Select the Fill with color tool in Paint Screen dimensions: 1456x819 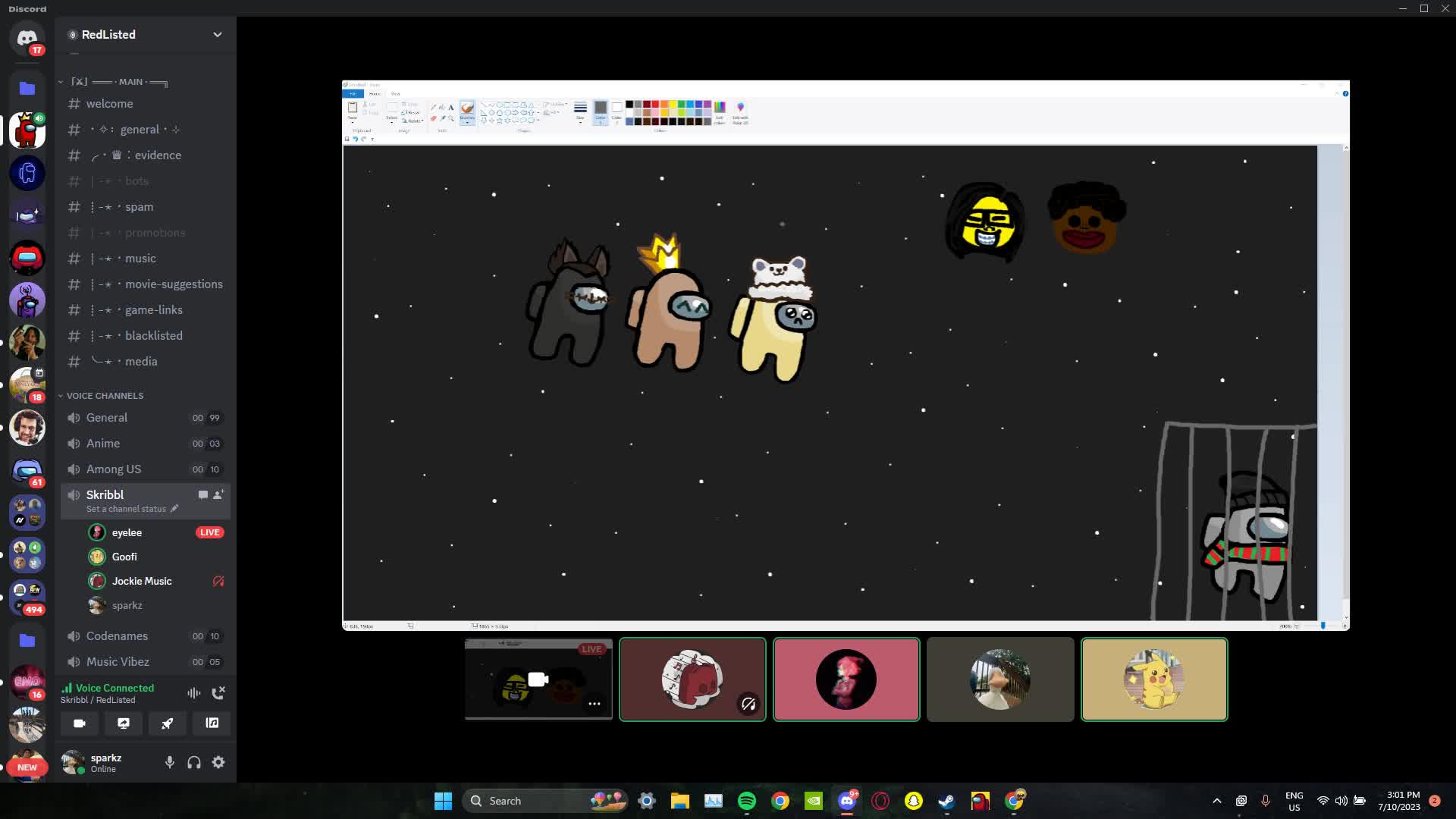[x=441, y=105]
